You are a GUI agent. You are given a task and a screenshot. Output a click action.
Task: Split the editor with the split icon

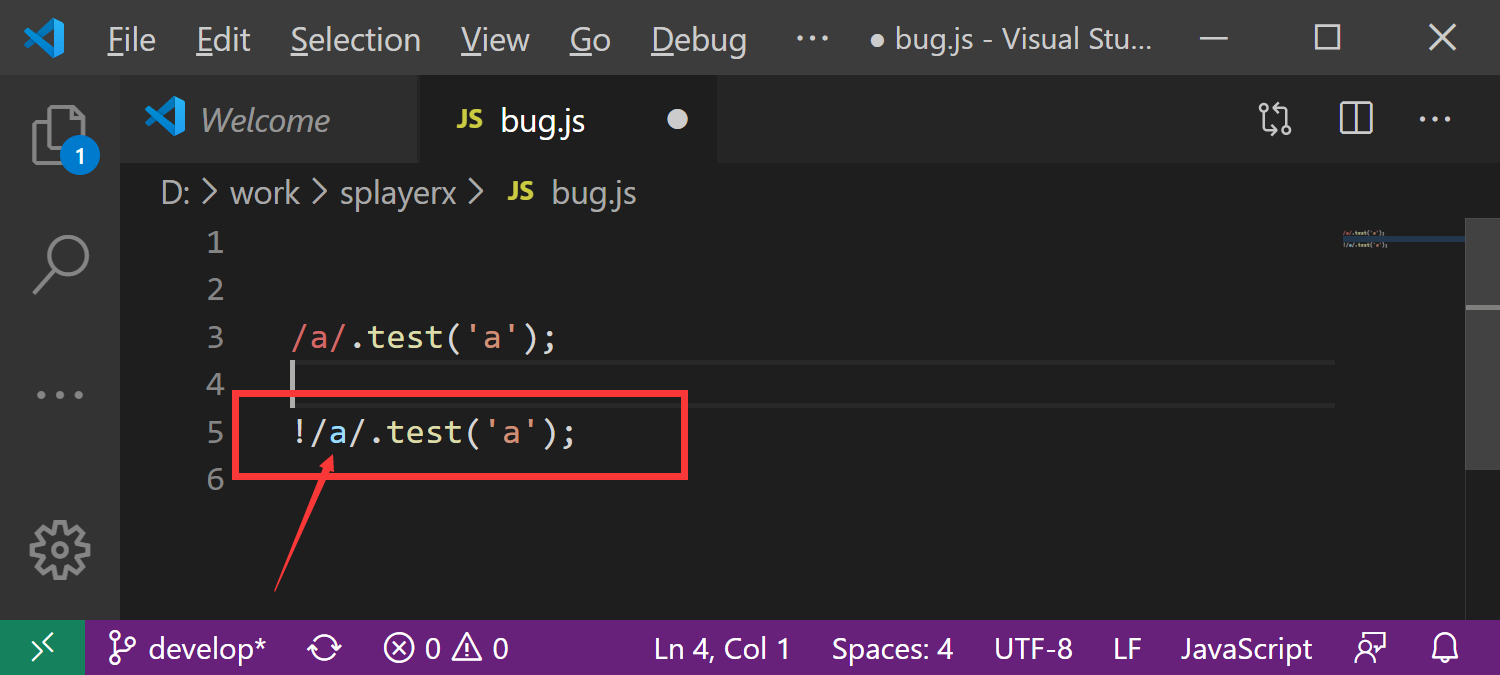(x=1355, y=119)
